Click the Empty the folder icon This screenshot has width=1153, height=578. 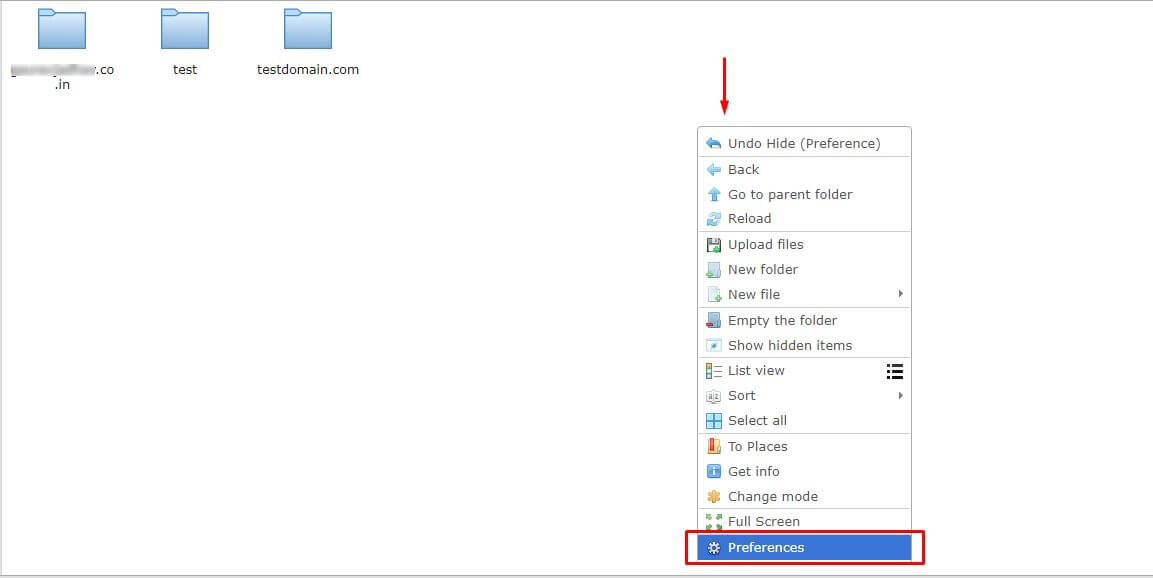click(x=713, y=321)
